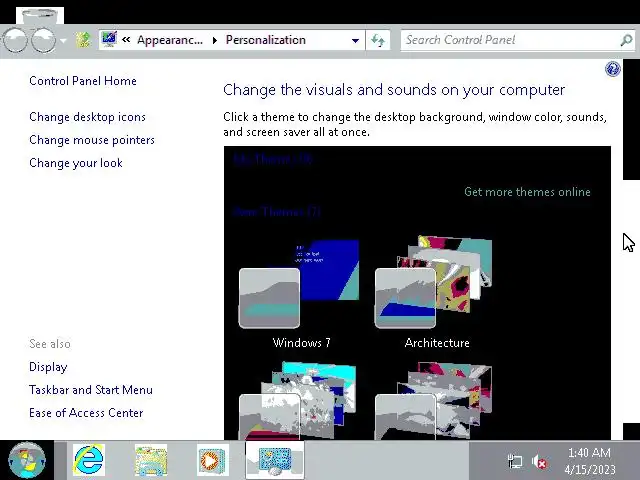Click the Personalization taskbar button
The height and width of the screenshot is (480, 640).
pos(275,460)
